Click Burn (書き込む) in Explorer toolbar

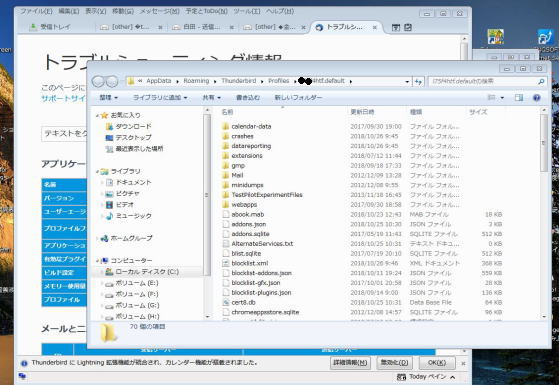point(248,97)
